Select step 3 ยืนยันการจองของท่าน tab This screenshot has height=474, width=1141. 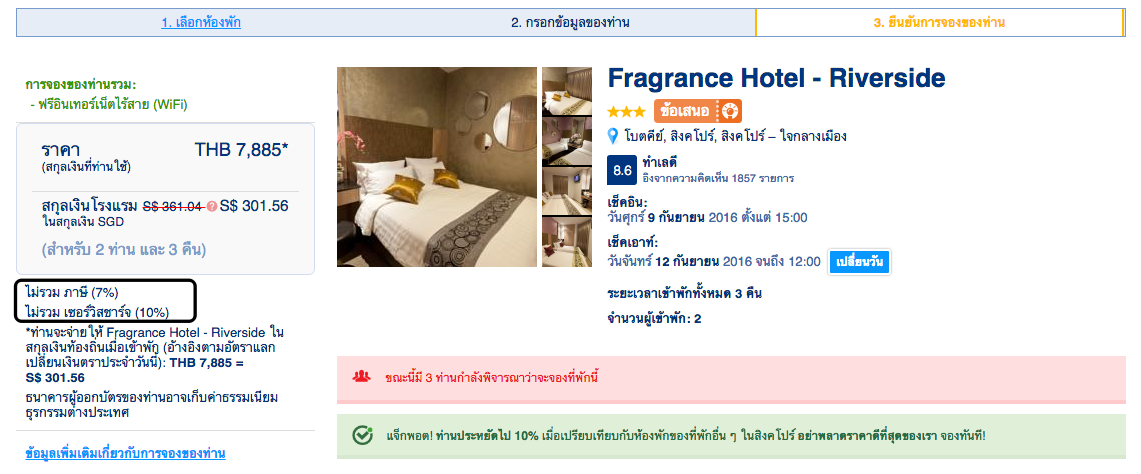tap(939, 23)
